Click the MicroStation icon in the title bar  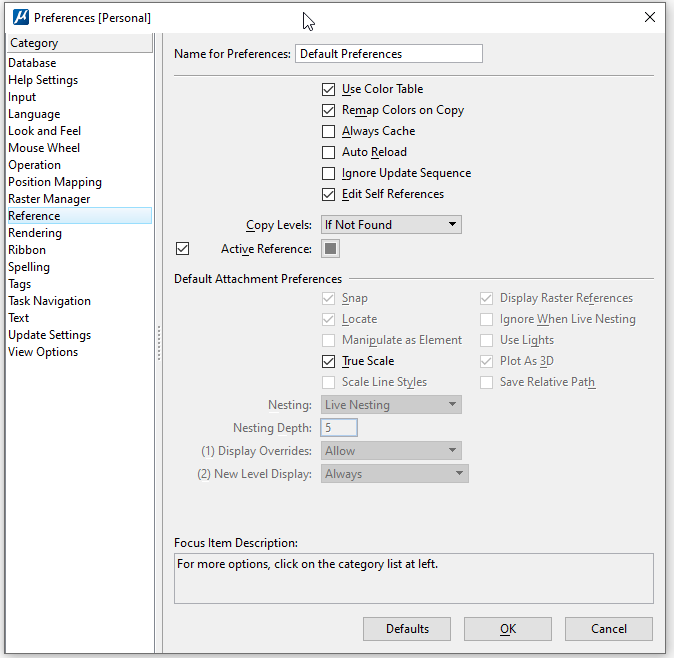click(x=18, y=17)
